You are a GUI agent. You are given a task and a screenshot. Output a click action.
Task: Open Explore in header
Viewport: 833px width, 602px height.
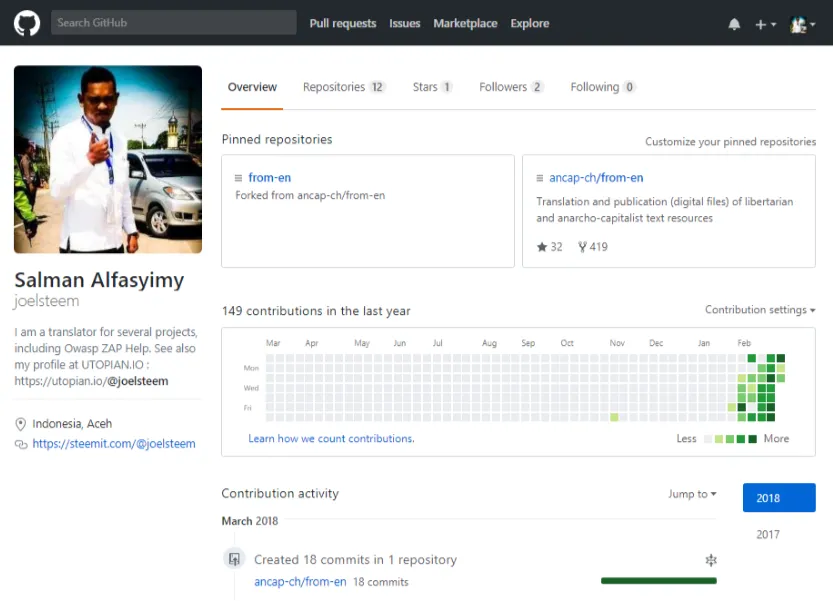click(530, 23)
